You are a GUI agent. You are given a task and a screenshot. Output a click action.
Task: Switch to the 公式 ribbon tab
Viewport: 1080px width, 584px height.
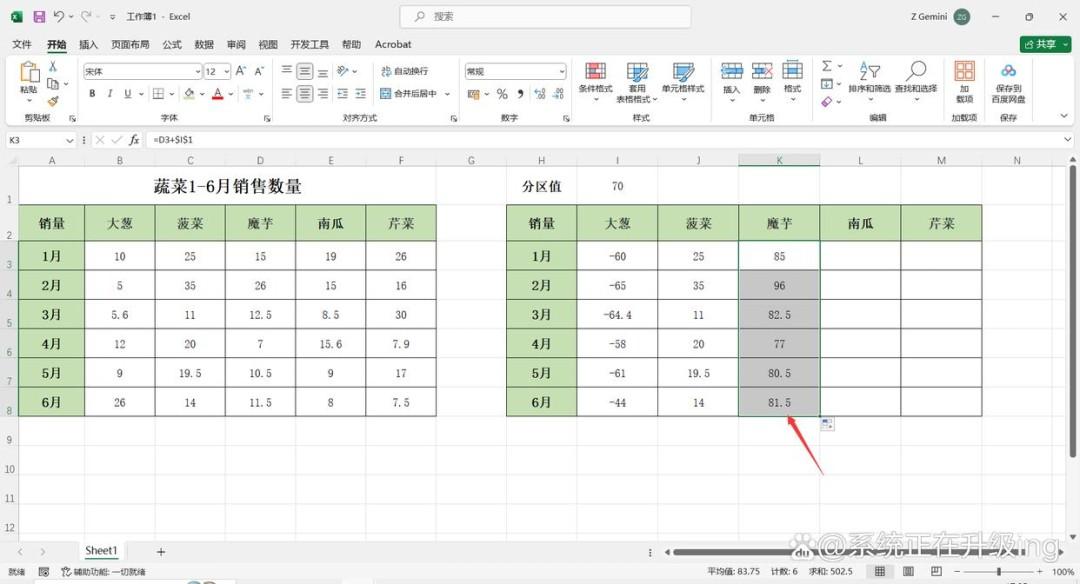(172, 44)
